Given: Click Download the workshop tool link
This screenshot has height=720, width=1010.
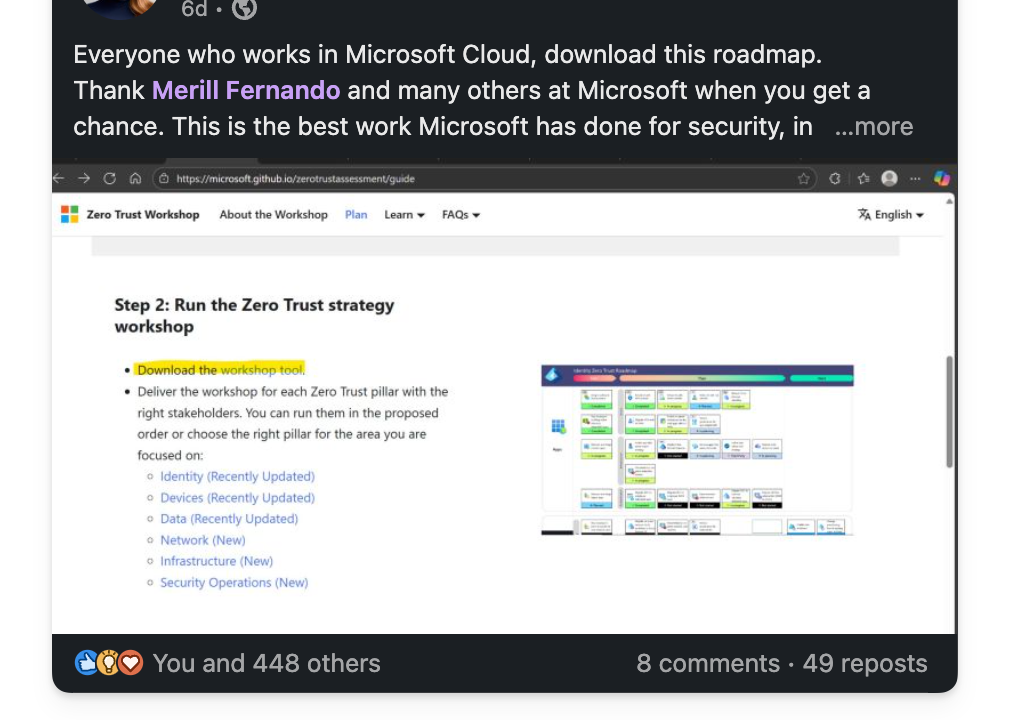Looking at the screenshot, I should coord(221,370).
